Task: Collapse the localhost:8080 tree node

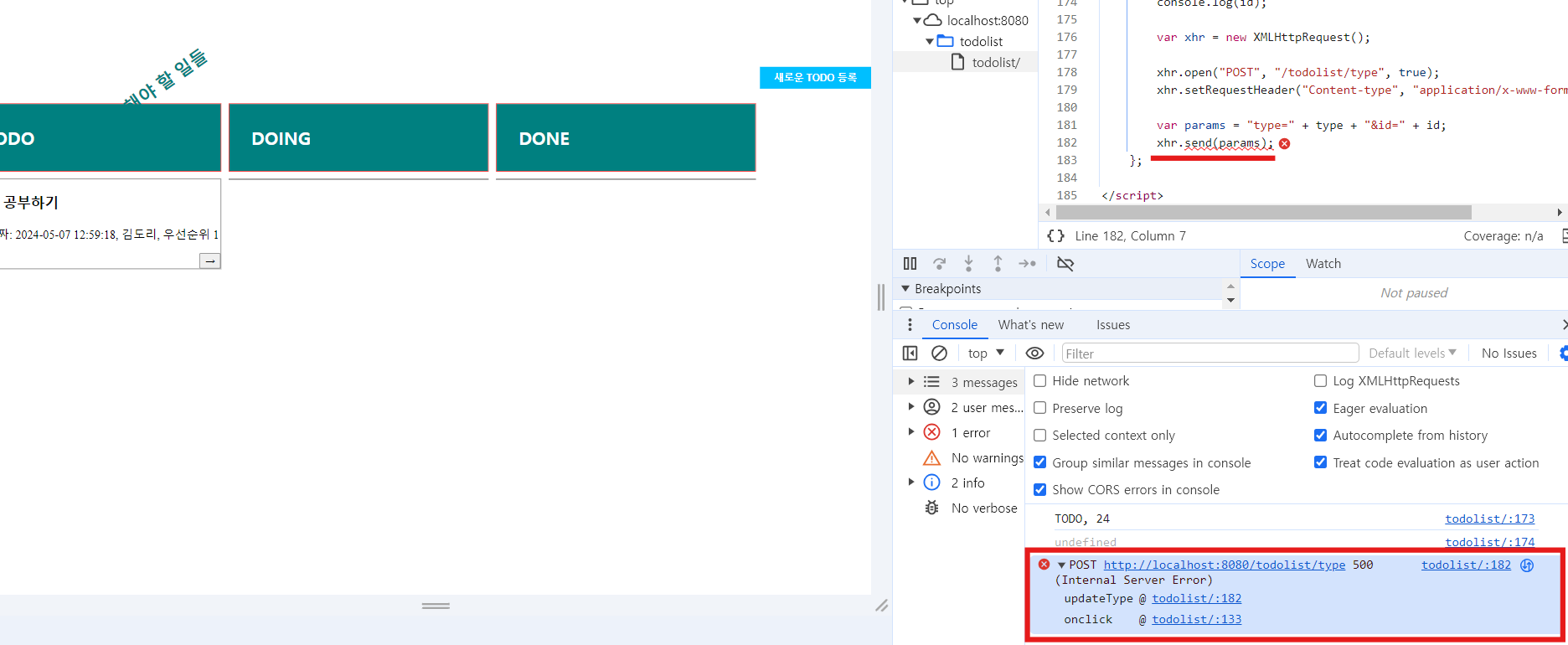Action: point(917,20)
